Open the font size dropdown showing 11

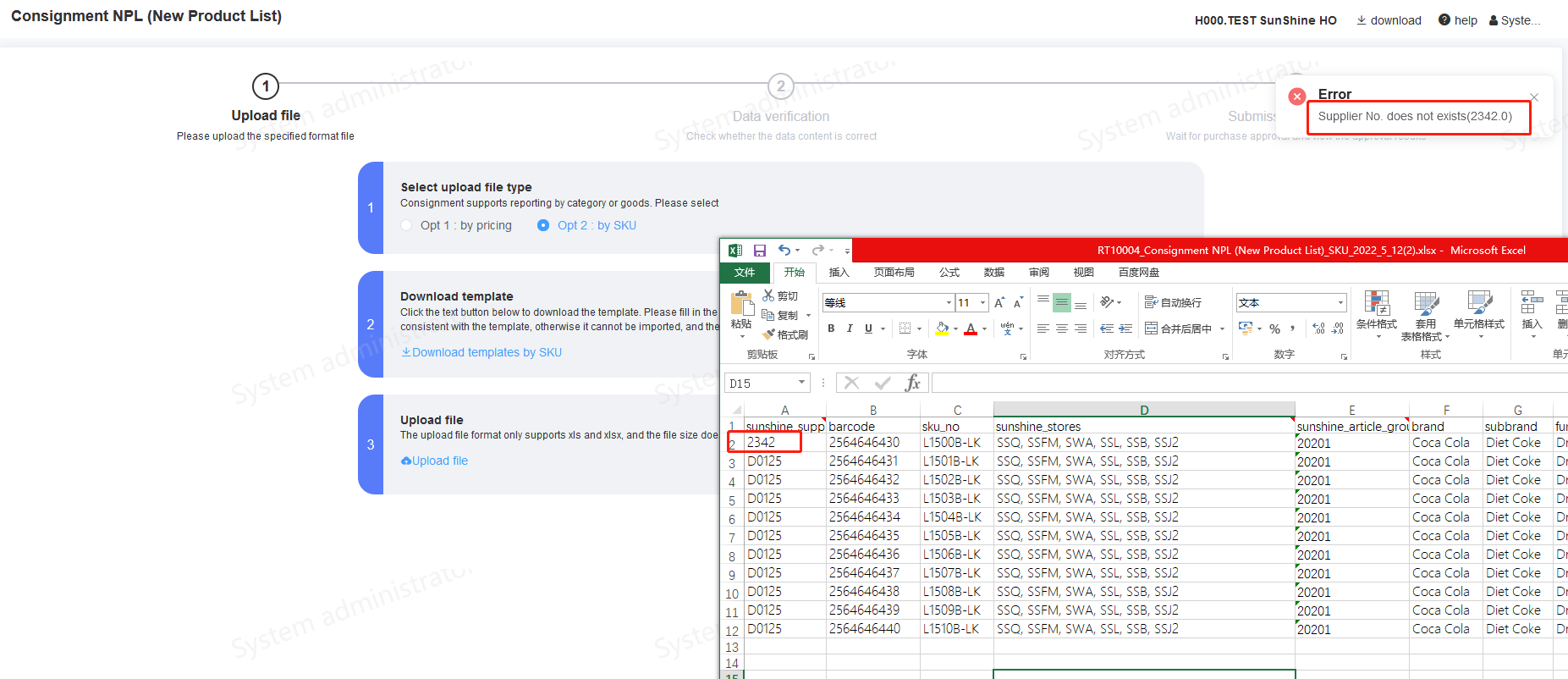pos(982,302)
